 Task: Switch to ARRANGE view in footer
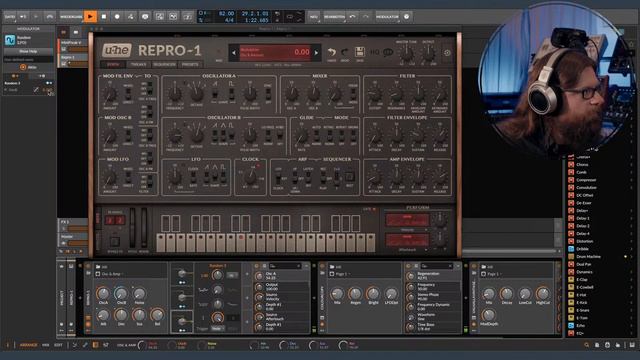29,345
